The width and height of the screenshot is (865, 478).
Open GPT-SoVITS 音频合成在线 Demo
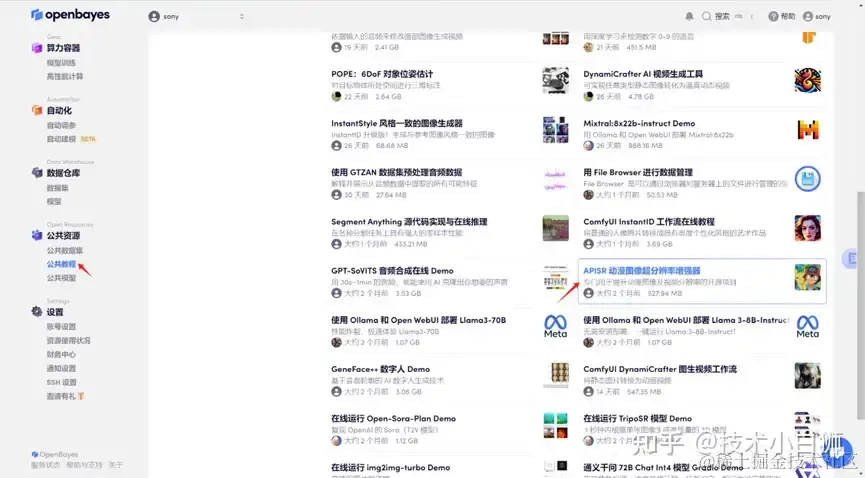[x=392, y=270]
